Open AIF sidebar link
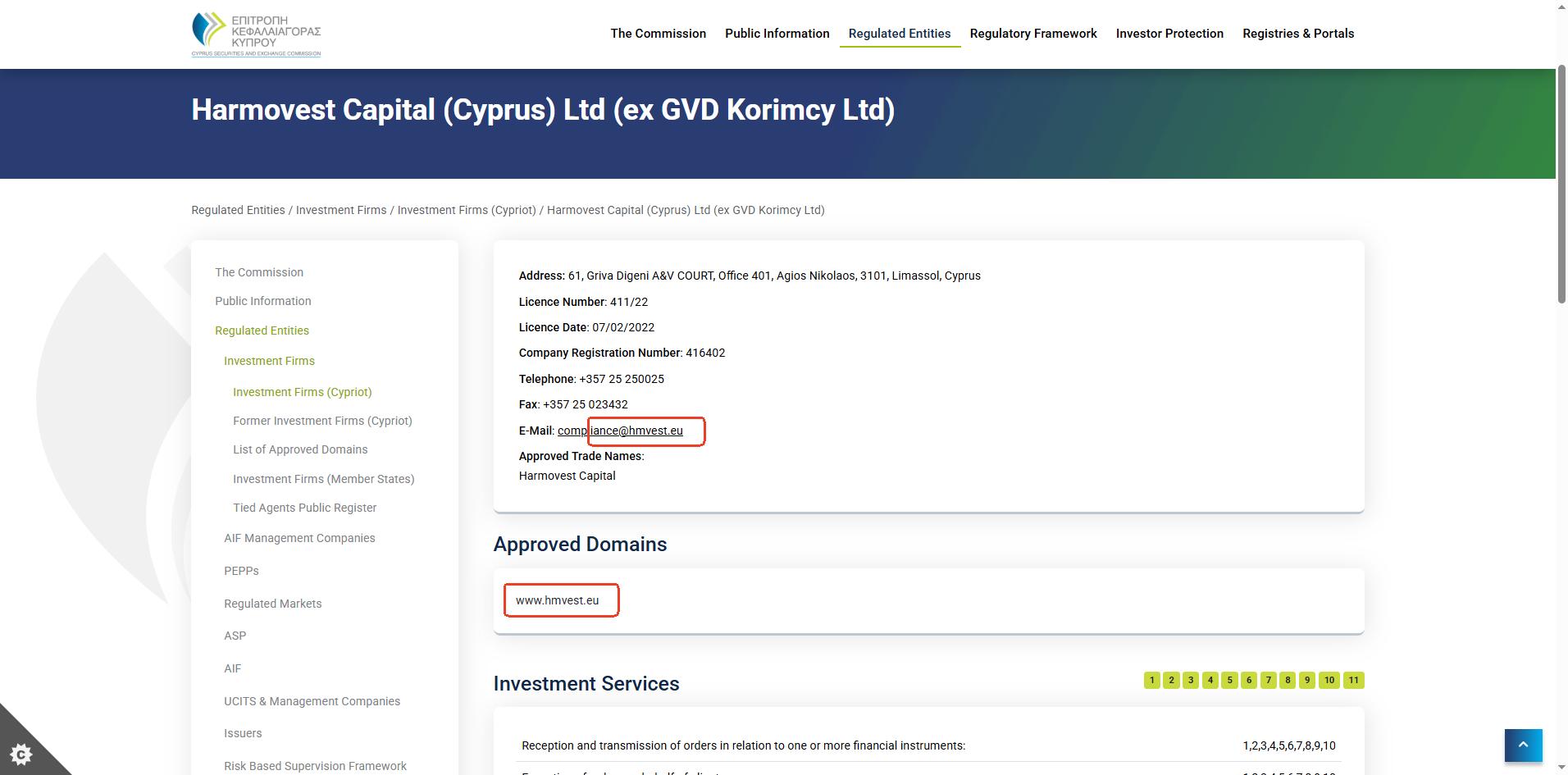The width and height of the screenshot is (1568, 775). (x=233, y=668)
